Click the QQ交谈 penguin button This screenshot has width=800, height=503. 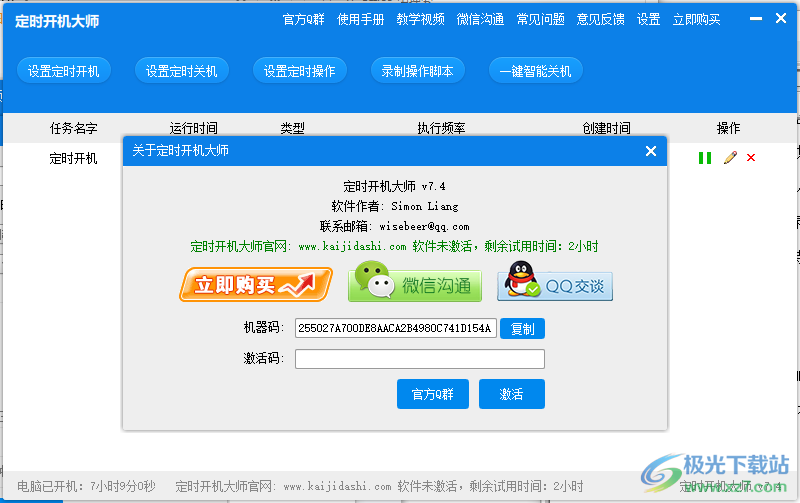point(555,283)
